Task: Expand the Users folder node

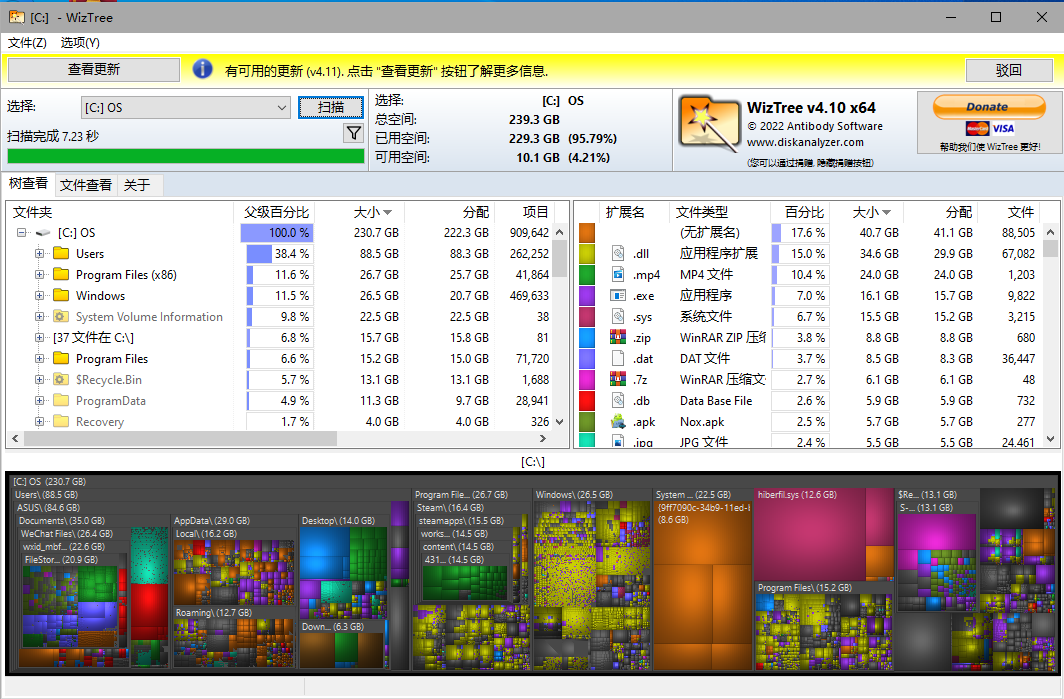Action: 39,254
